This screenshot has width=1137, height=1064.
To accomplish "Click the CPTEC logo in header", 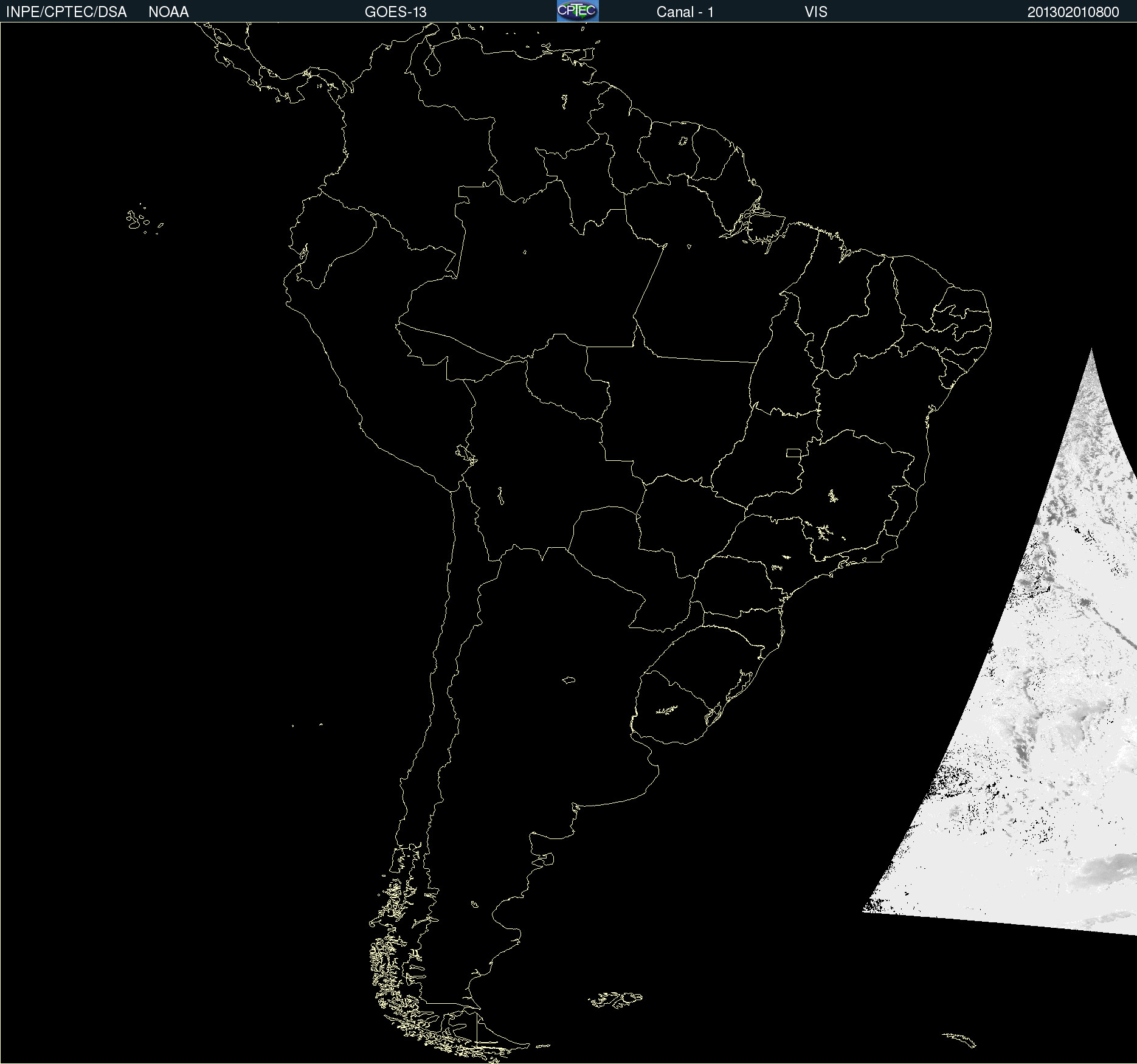I will pyautogui.click(x=578, y=11).
